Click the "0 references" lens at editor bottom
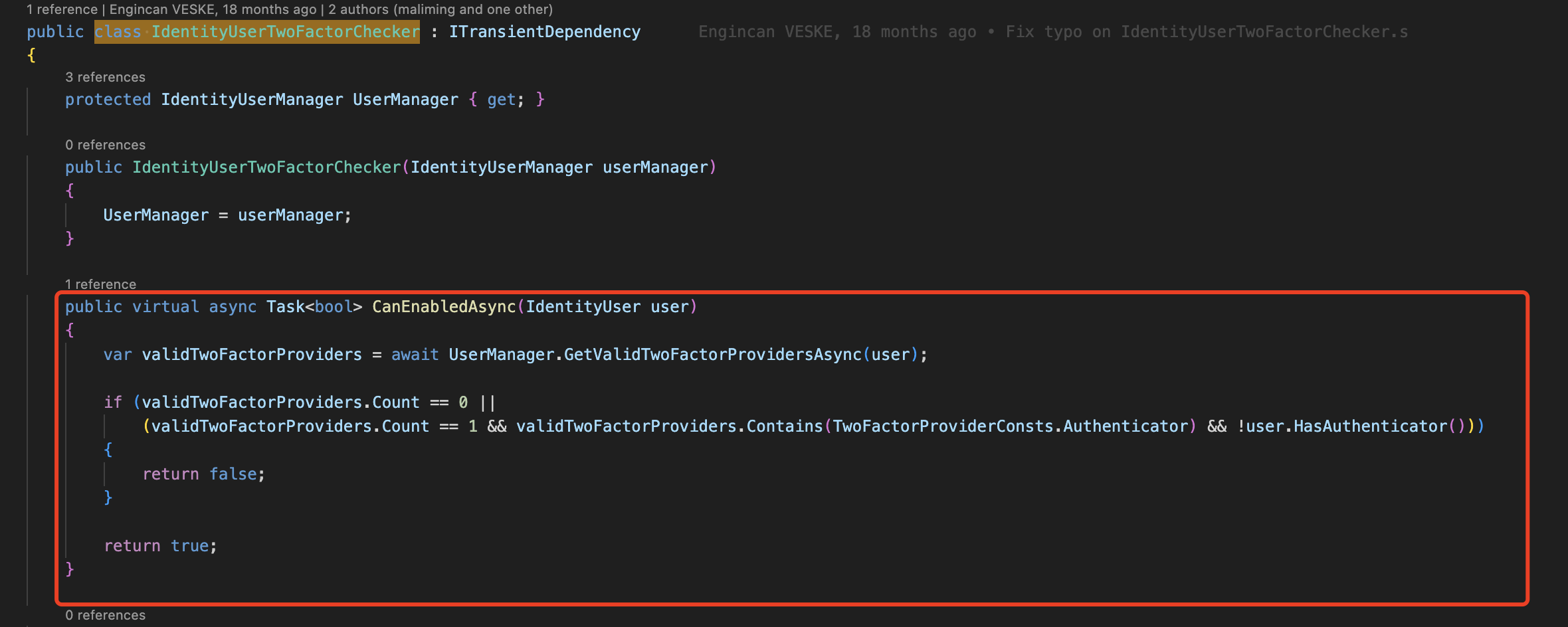 (105, 615)
